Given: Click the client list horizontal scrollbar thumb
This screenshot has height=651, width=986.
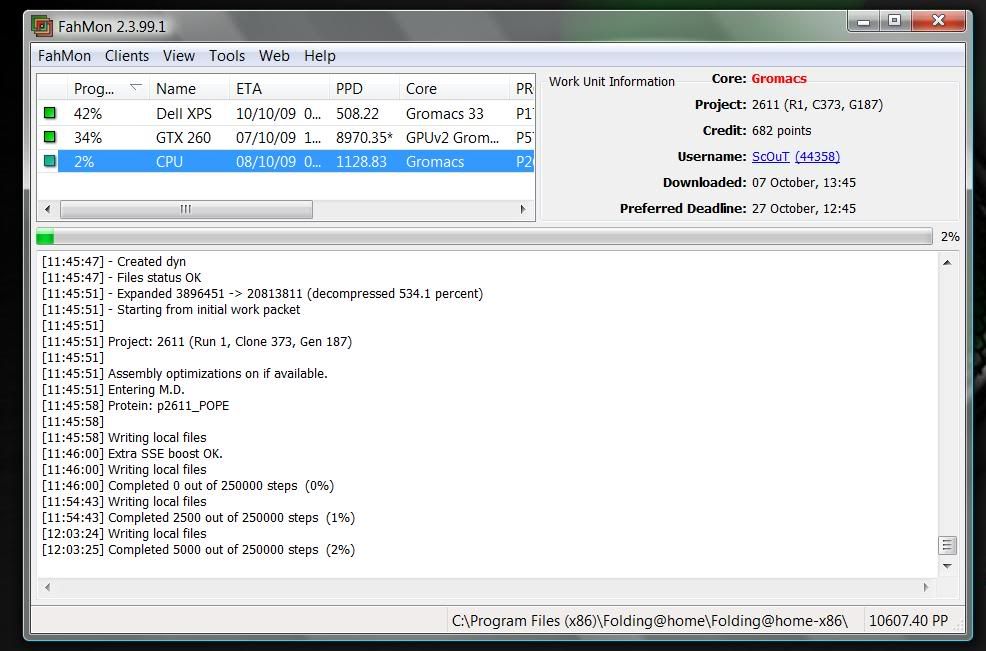Looking at the screenshot, I should coord(186,209).
